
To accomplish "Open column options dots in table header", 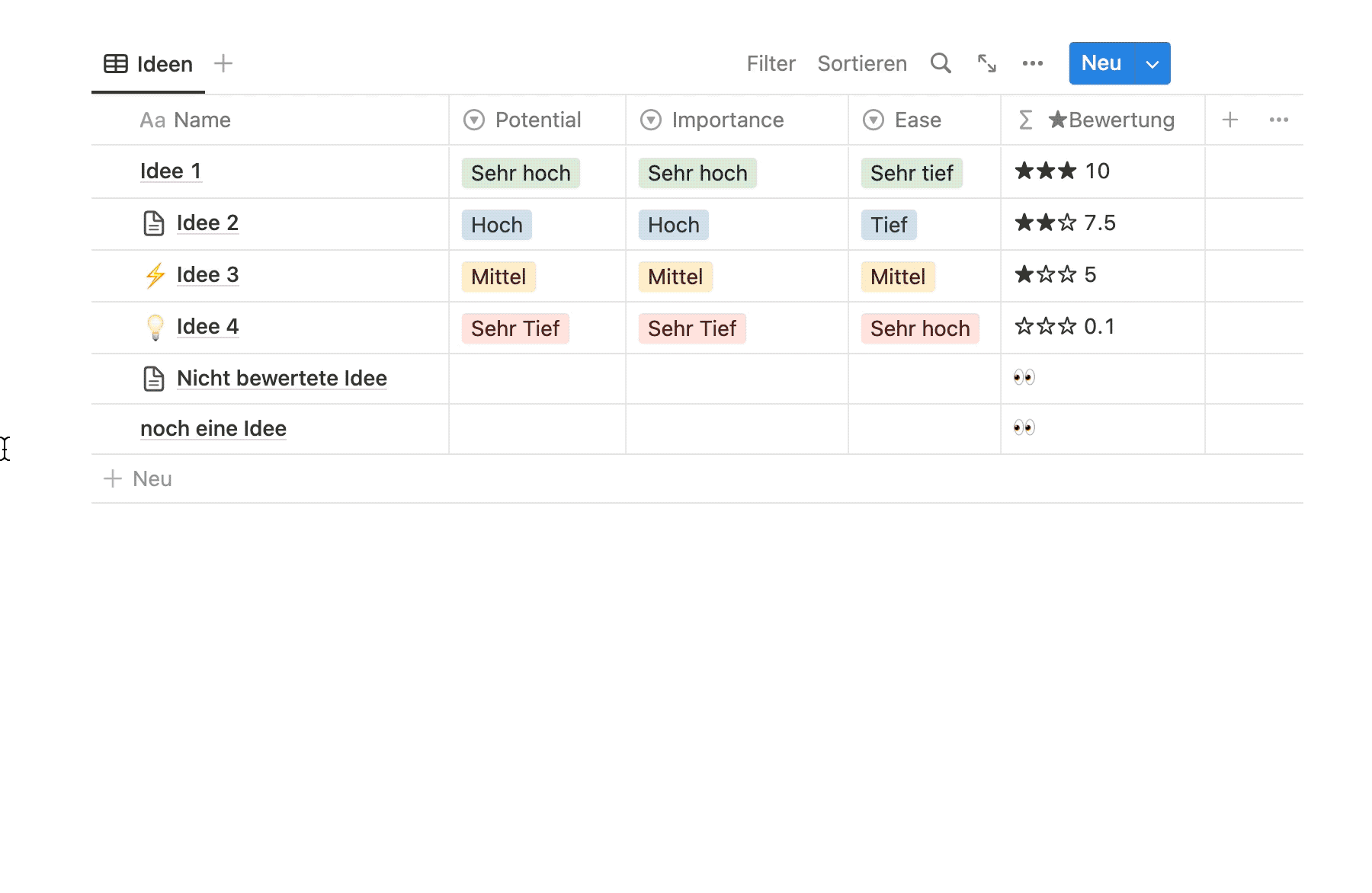I will [x=1278, y=120].
